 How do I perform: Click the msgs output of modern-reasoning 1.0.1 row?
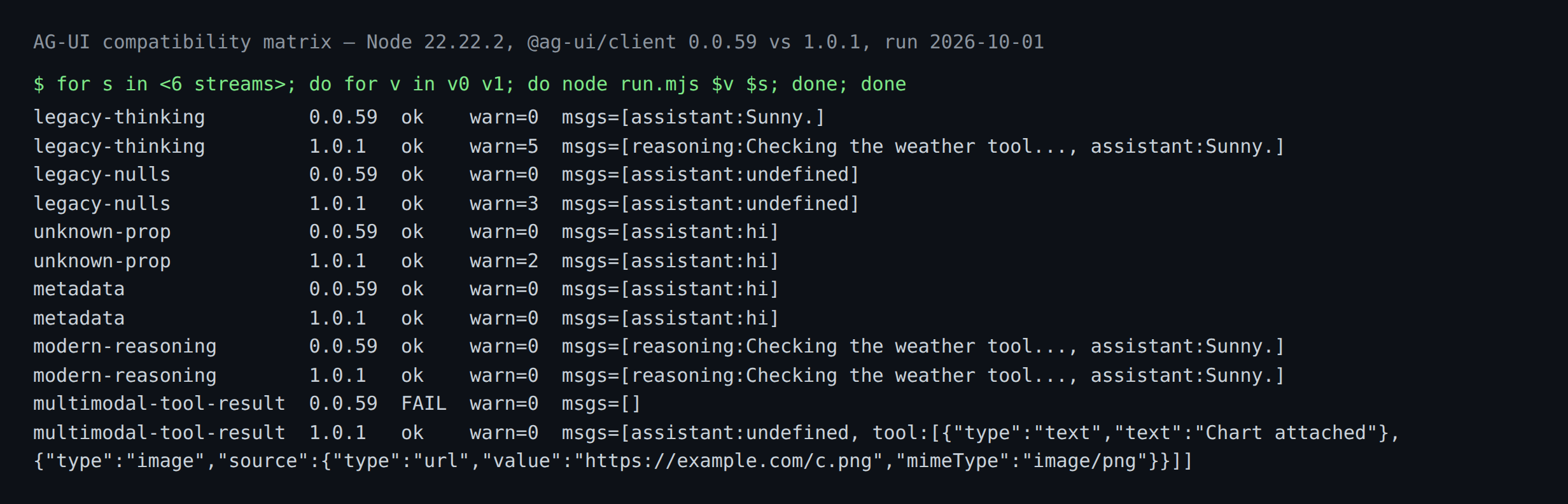pyautogui.click(x=923, y=375)
